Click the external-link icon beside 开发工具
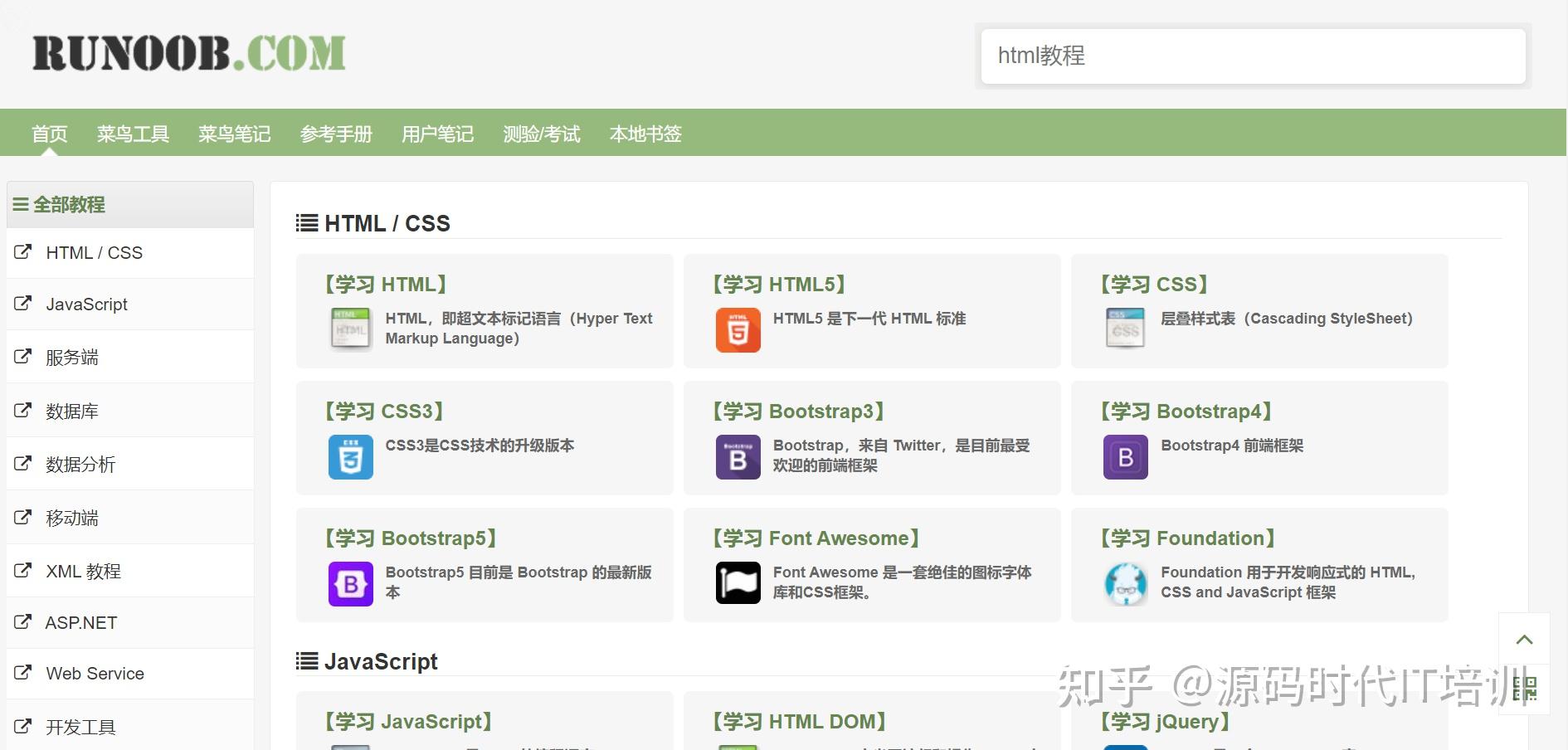 23,726
